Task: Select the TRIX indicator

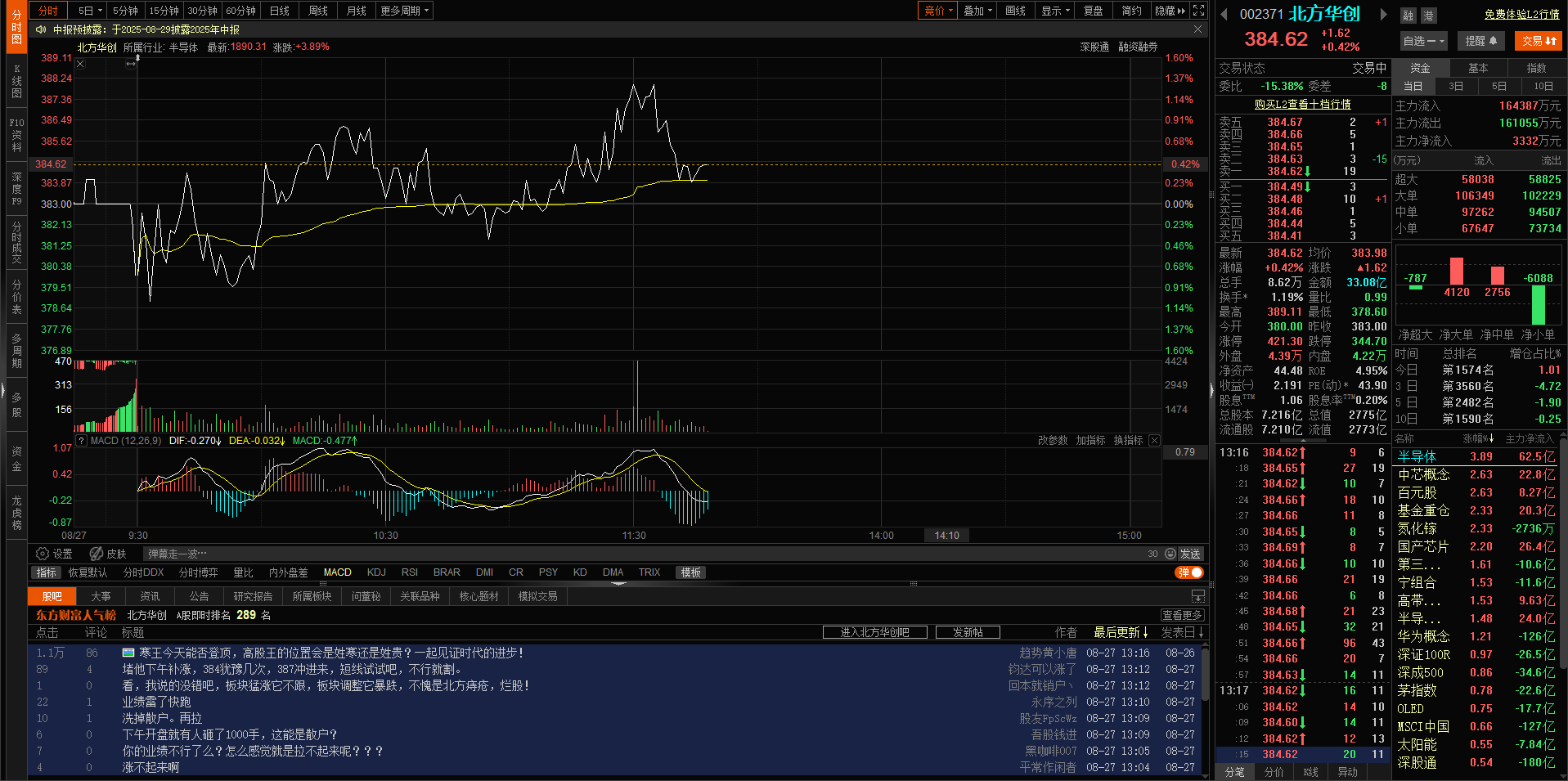Action: tap(649, 572)
